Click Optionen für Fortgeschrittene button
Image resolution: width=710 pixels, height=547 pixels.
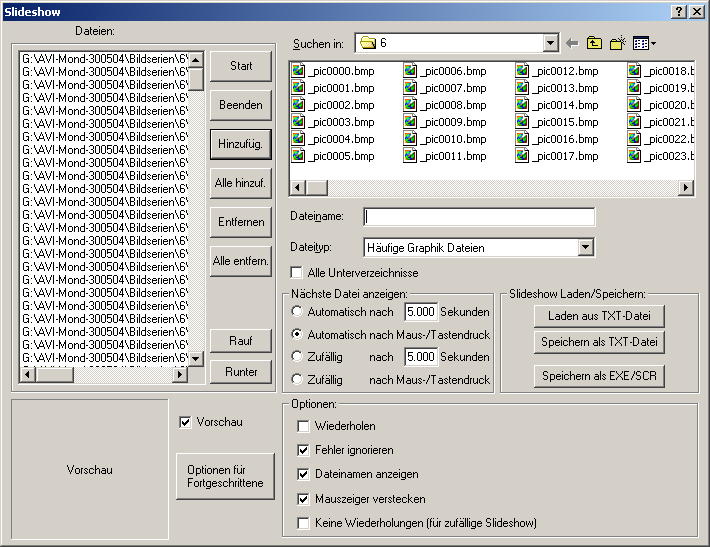[225, 476]
